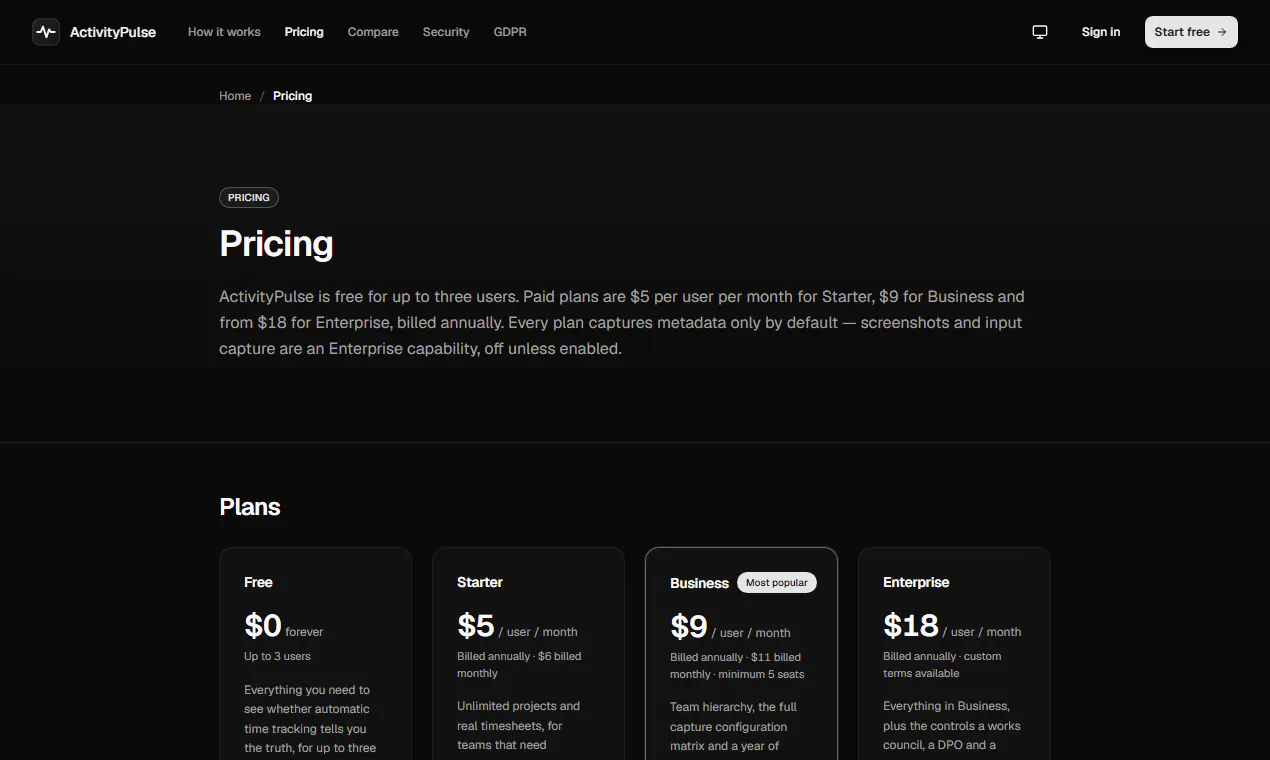Click the Plans section heading
This screenshot has width=1270, height=760.
(250, 507)
